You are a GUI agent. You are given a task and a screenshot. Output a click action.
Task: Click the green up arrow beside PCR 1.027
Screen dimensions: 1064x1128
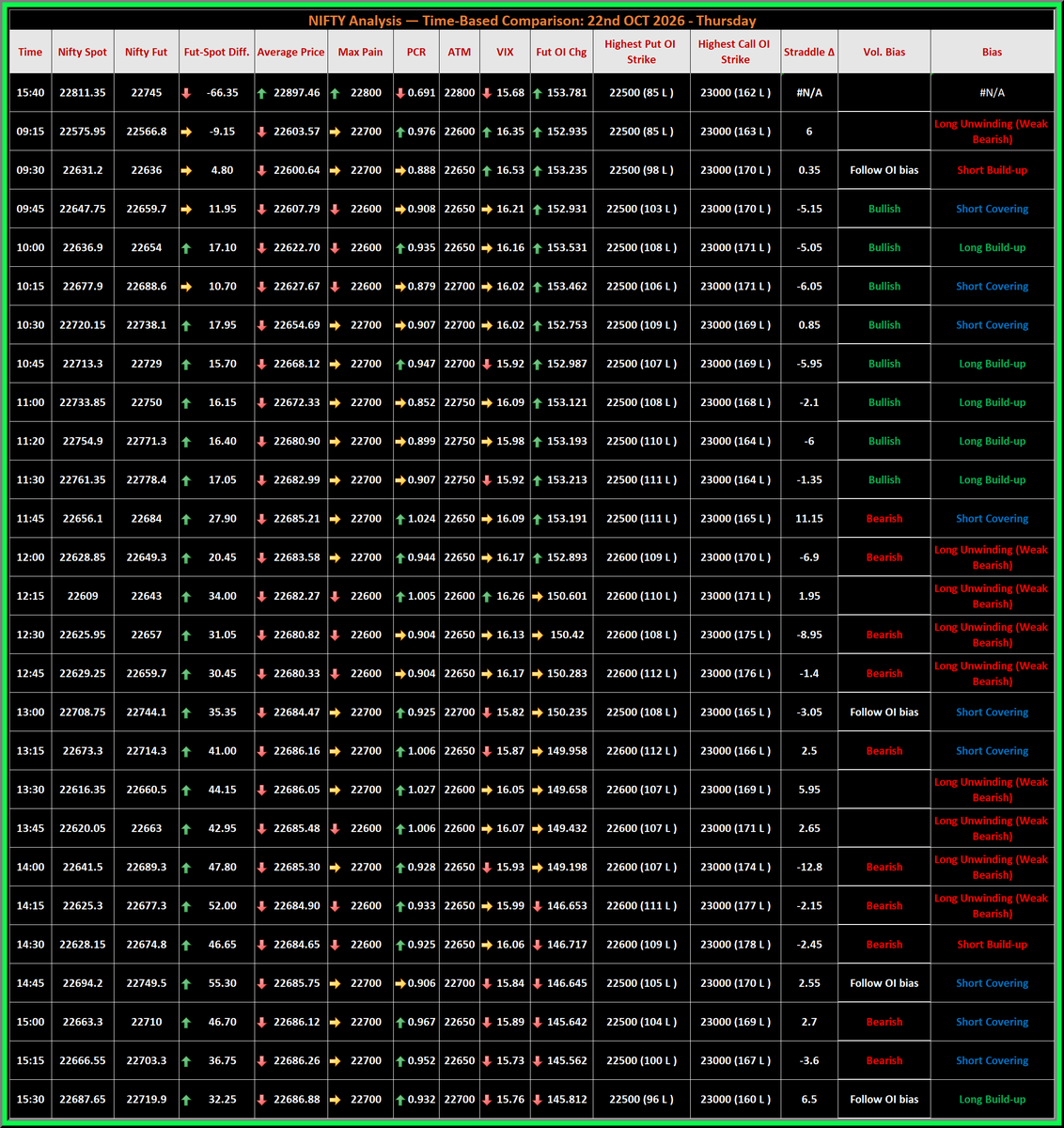pyautogui.click(x=400, y=790)
